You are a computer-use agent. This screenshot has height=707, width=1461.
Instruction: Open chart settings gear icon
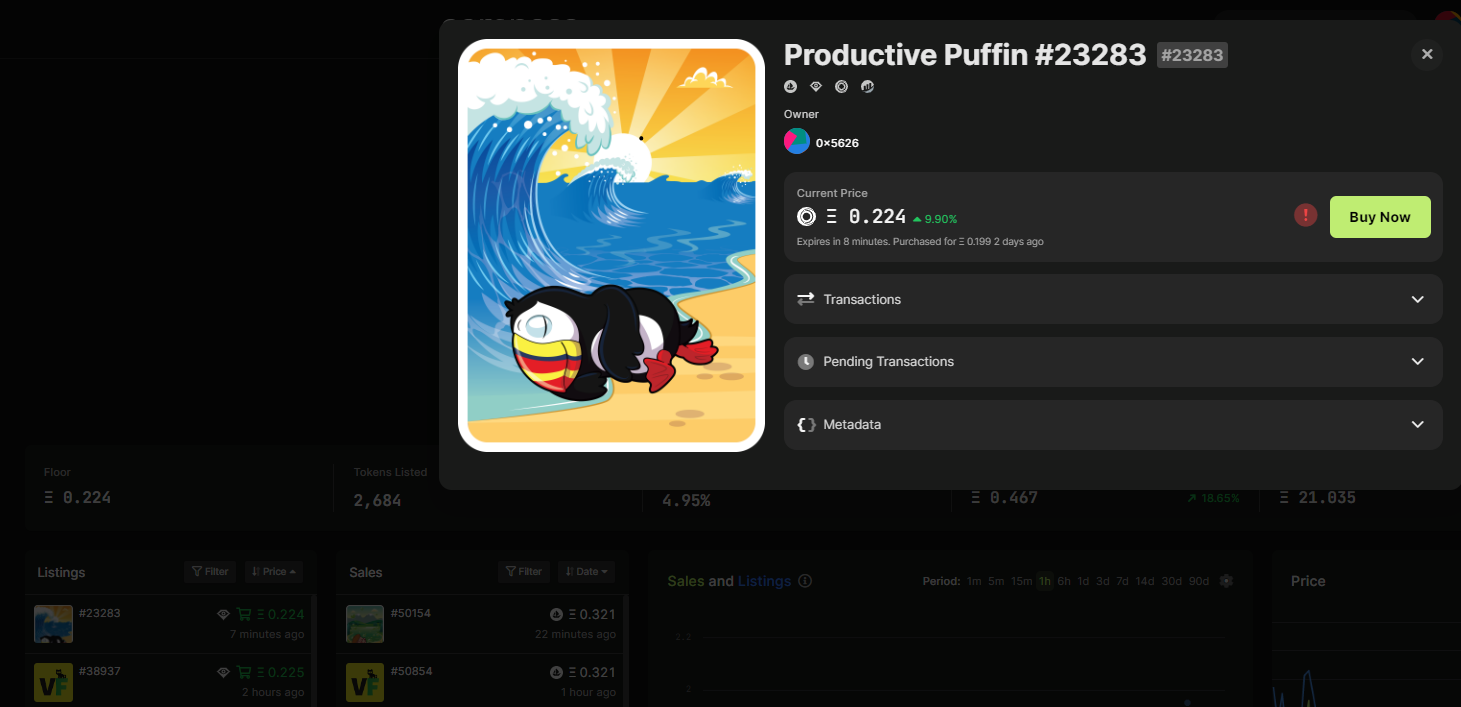click(1227, 581)
